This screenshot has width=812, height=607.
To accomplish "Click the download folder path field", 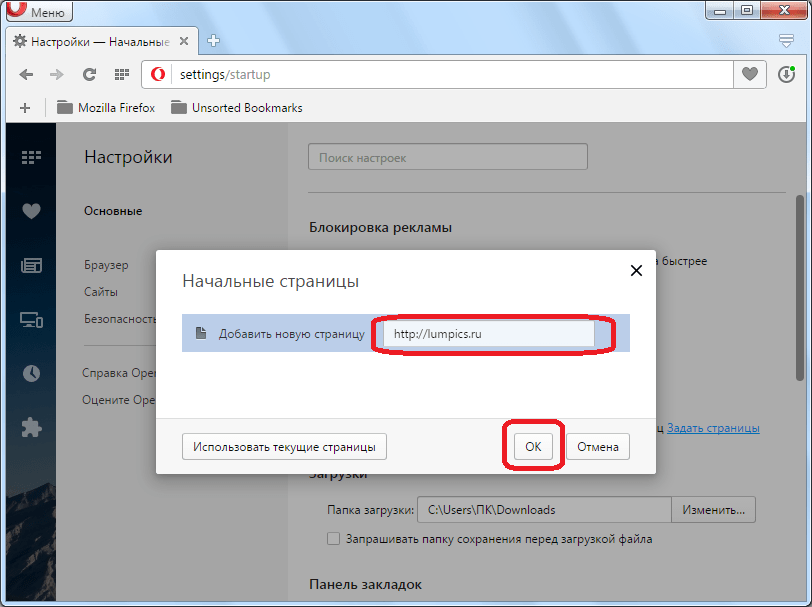I will 544,510.
